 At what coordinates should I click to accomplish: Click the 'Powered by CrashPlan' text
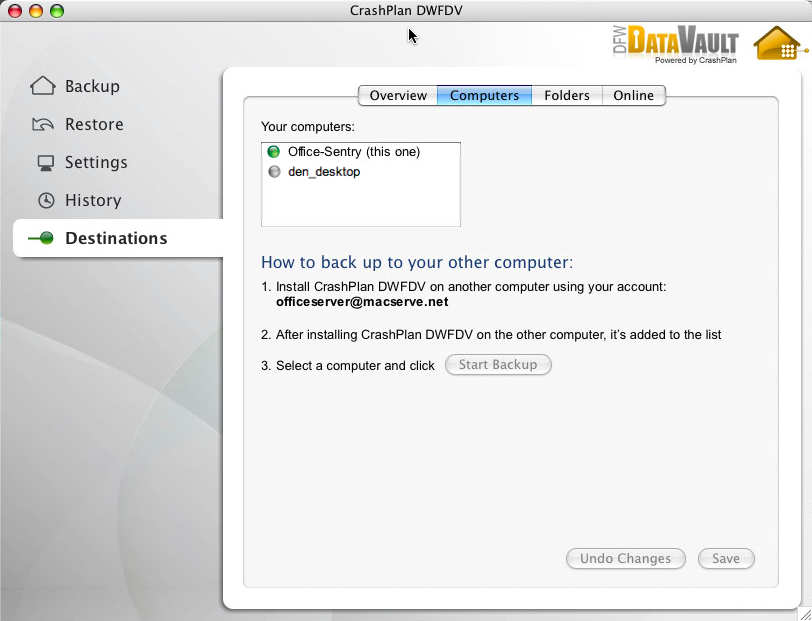[695, 60]
